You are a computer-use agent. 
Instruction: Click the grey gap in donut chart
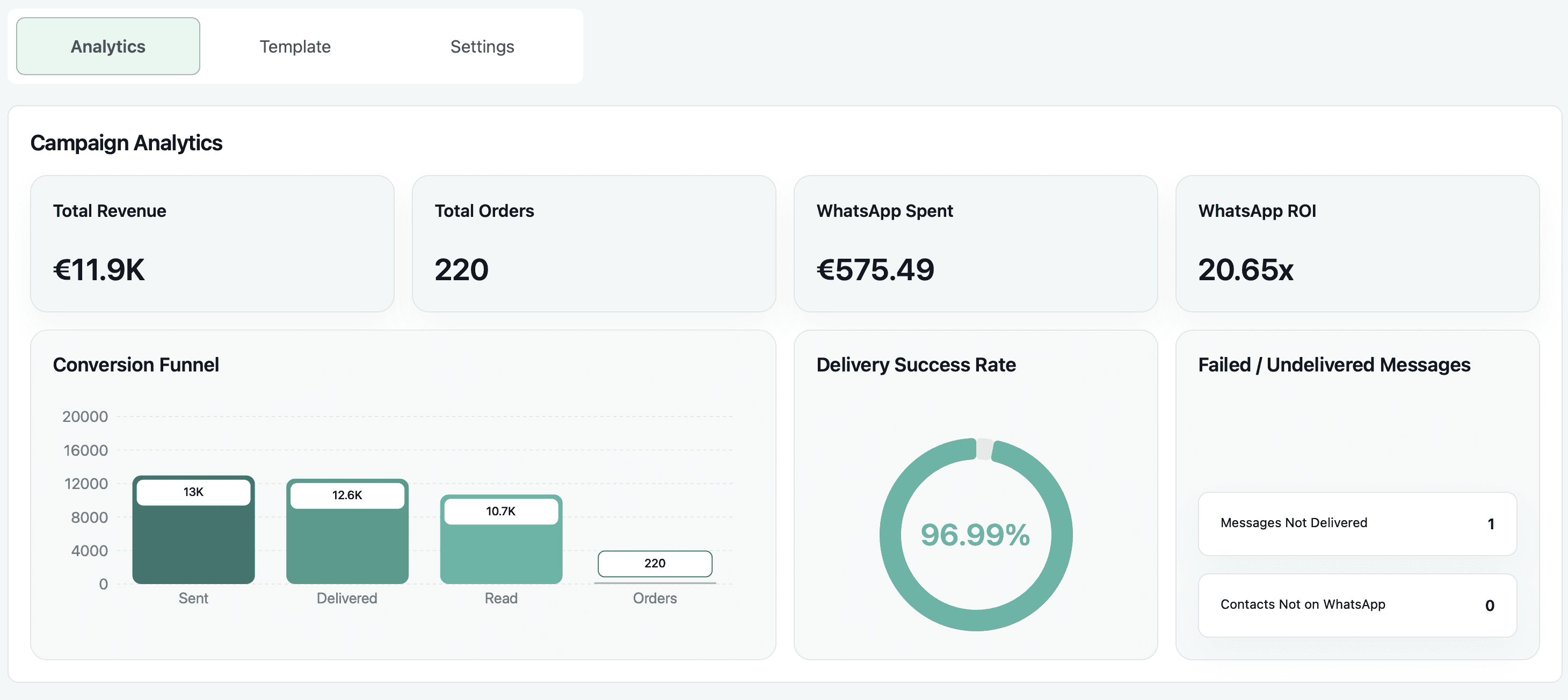pos(984,449)
